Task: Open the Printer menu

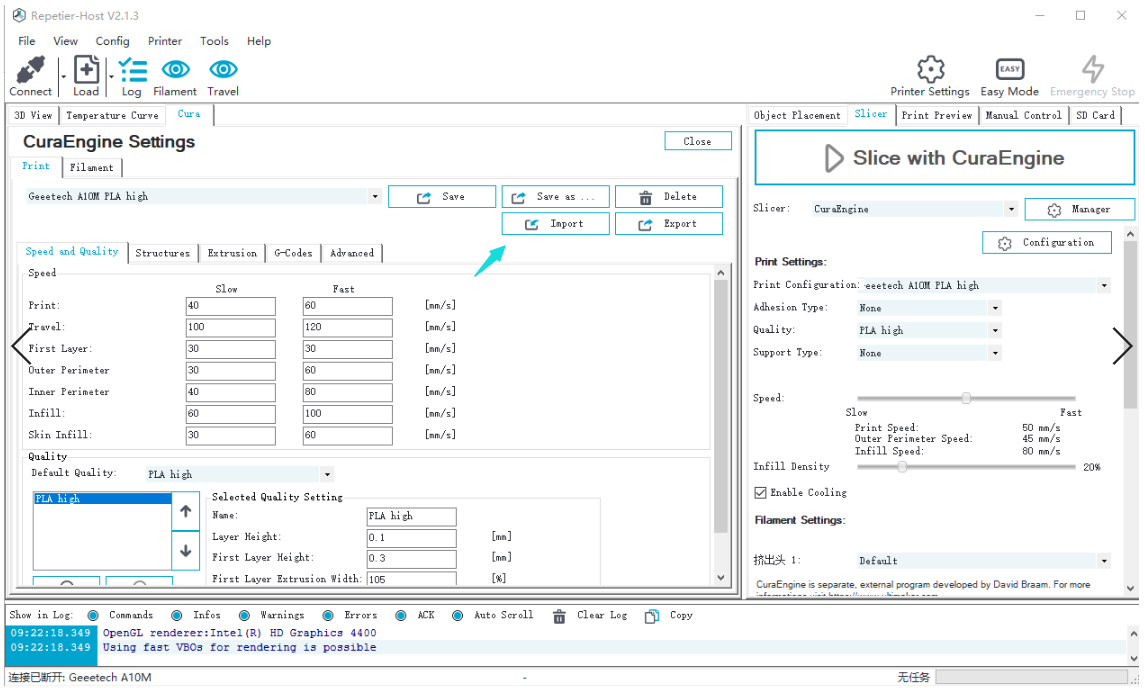Action: click(165, 41)
